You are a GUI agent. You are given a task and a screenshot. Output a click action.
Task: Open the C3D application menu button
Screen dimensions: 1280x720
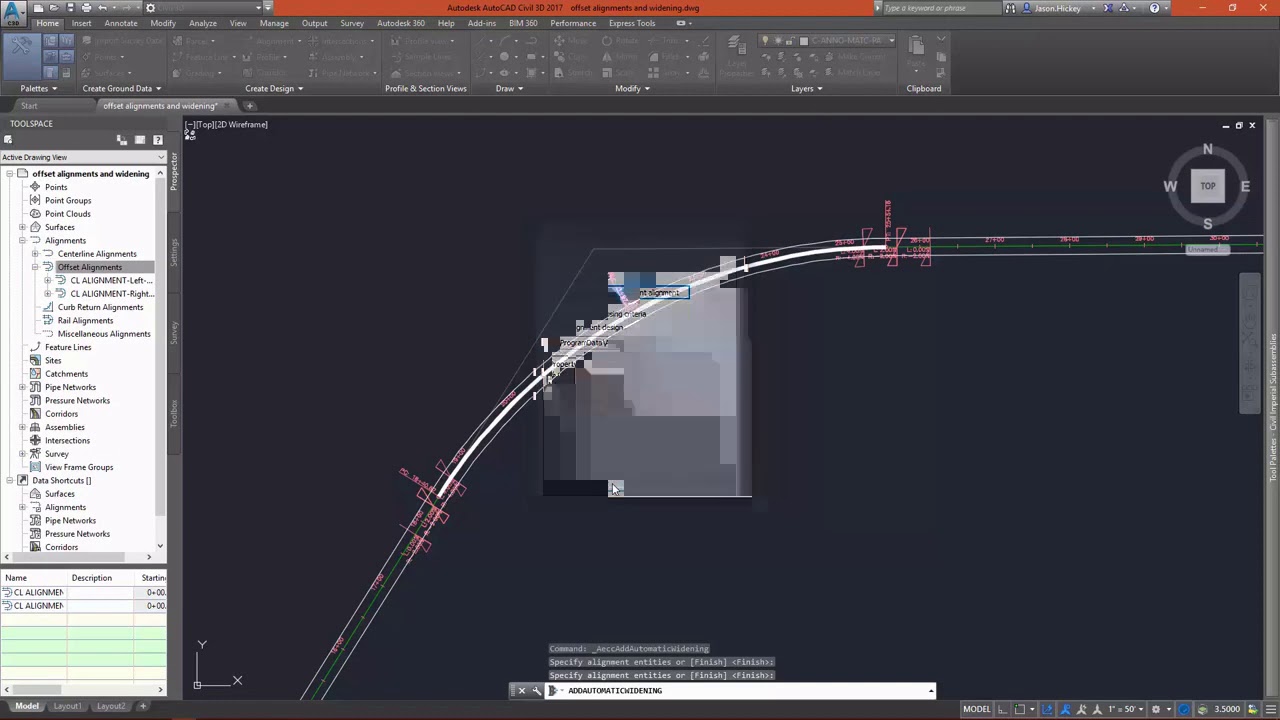[x=13, y=12]
